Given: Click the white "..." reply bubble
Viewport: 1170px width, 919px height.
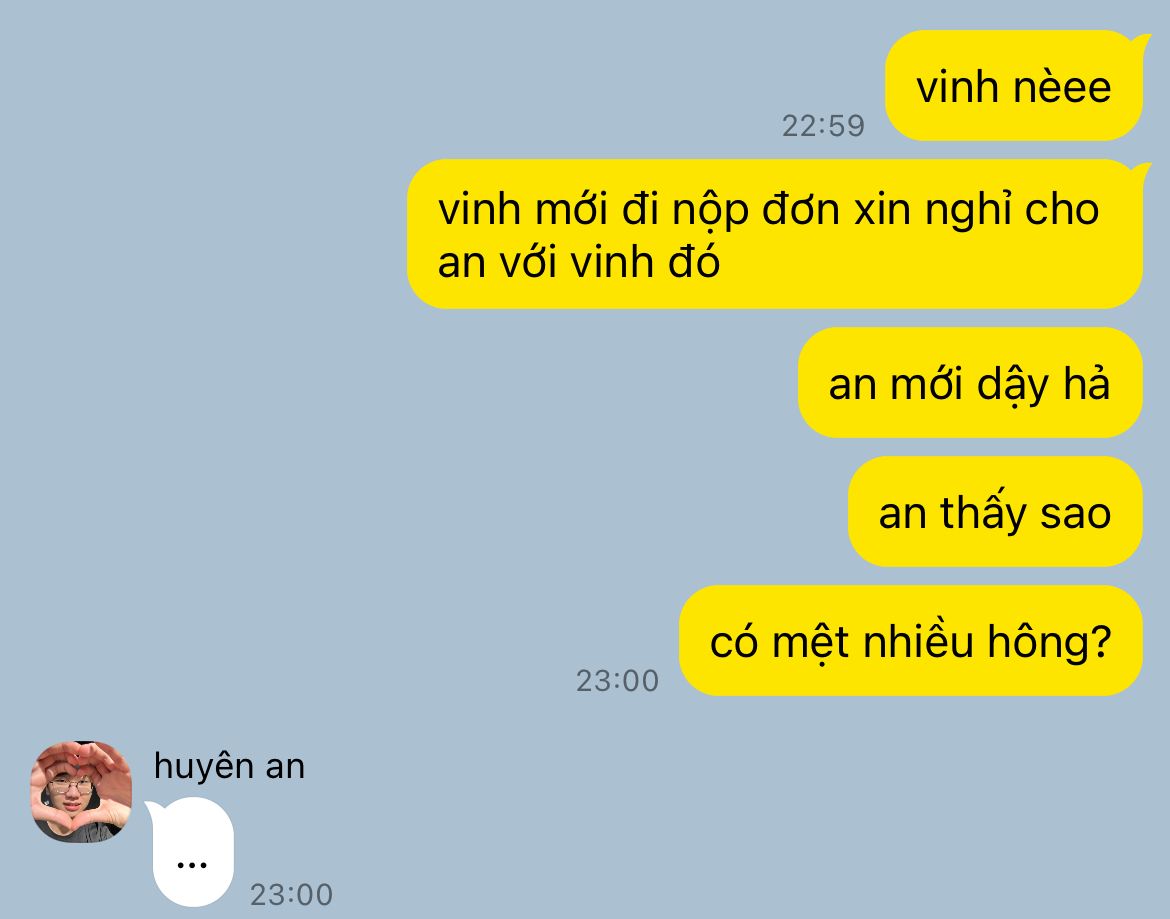Looking at the screenshot, I should pyautogui.click(x=191, y=852).
